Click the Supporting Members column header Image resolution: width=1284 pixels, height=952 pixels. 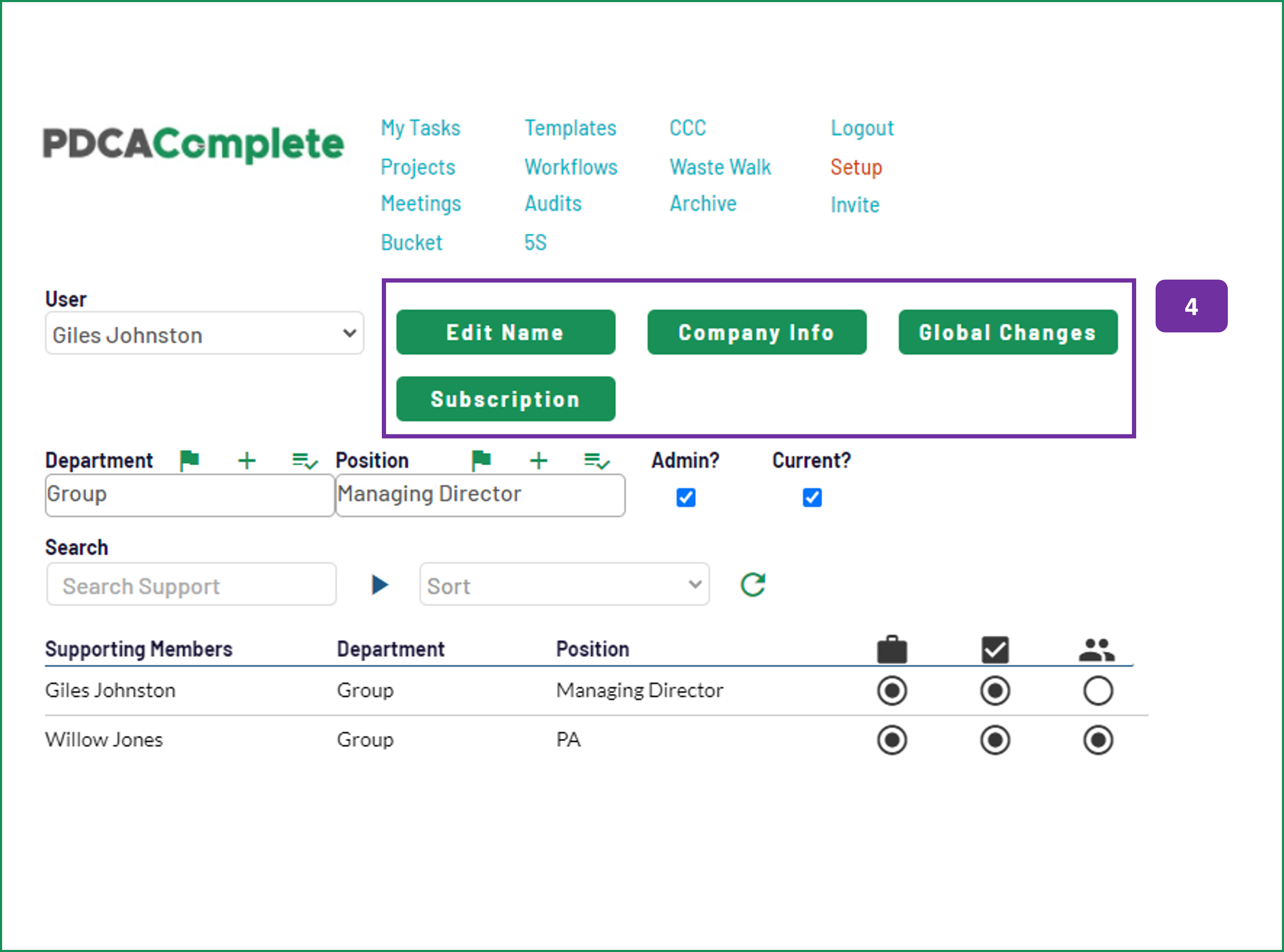pyautogui.click(x=138, y=650)
